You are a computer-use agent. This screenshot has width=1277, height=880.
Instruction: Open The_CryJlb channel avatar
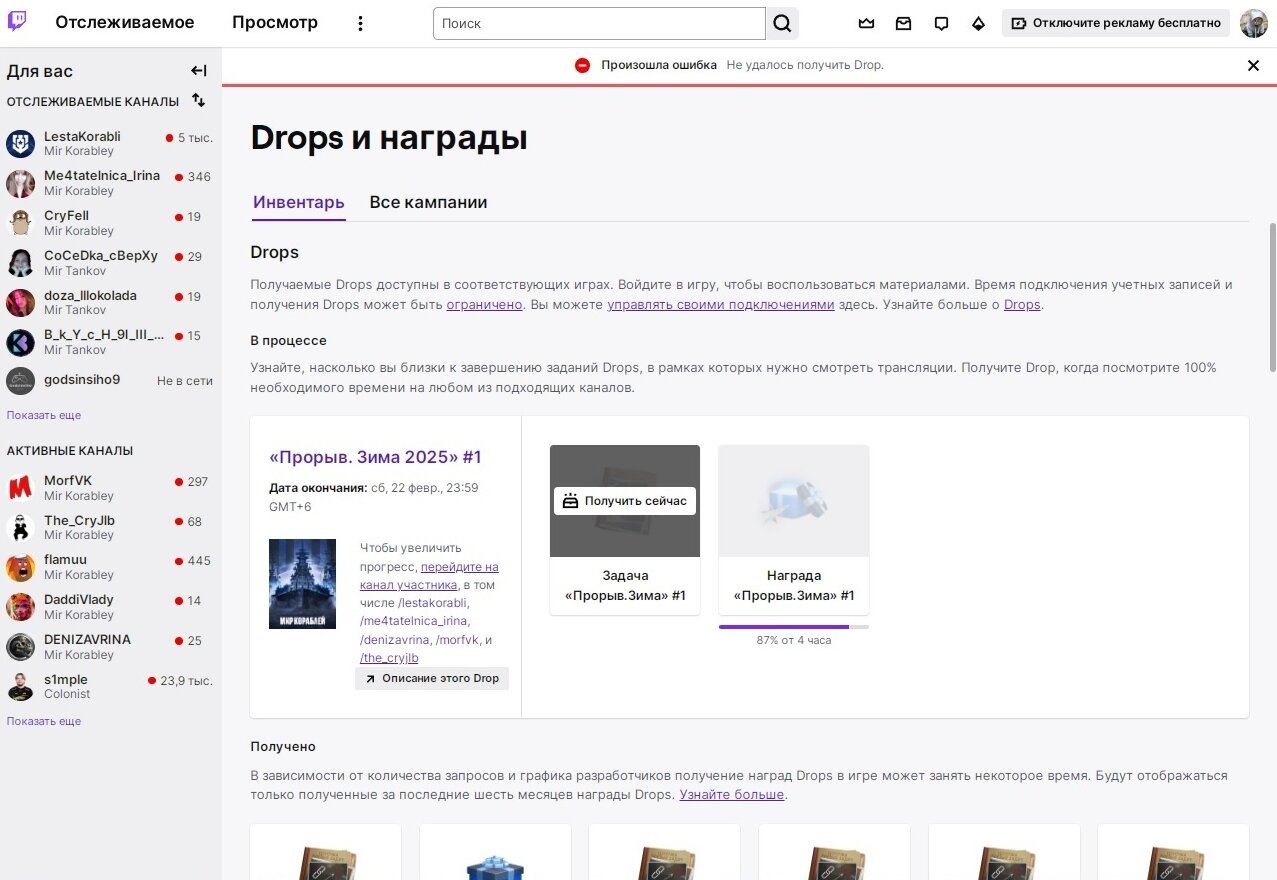[21, 528]
